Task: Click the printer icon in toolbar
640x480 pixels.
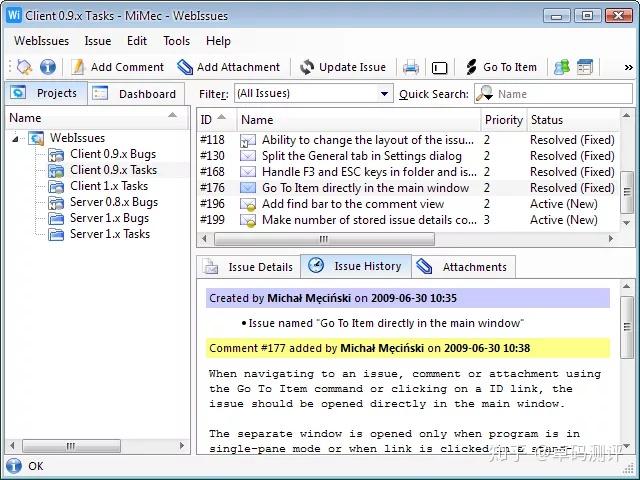Action: [411, 67]
